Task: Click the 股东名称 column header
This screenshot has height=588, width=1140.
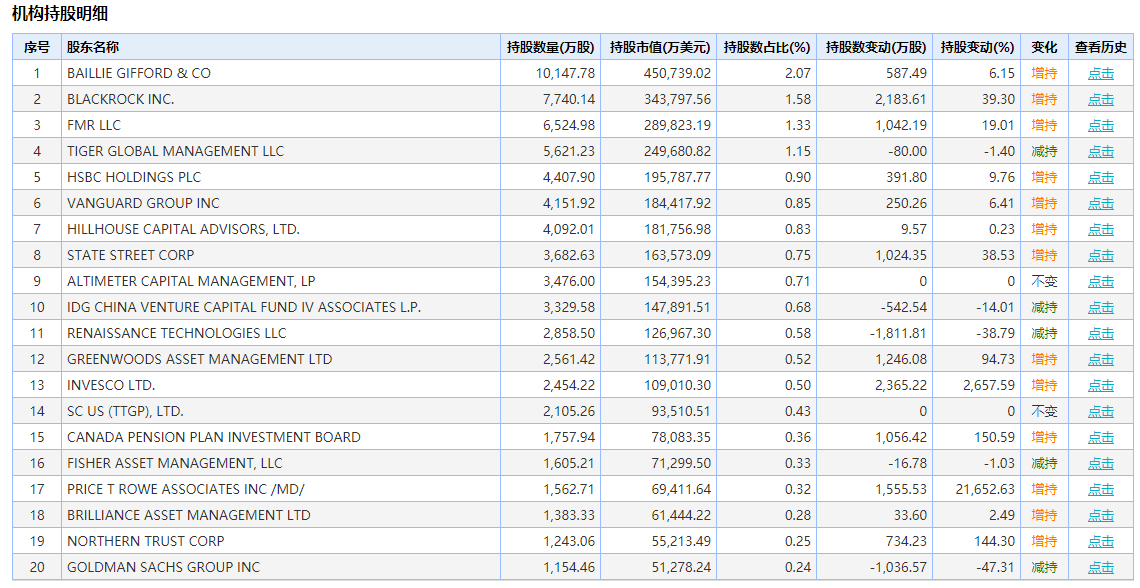Action: [92, 47]
